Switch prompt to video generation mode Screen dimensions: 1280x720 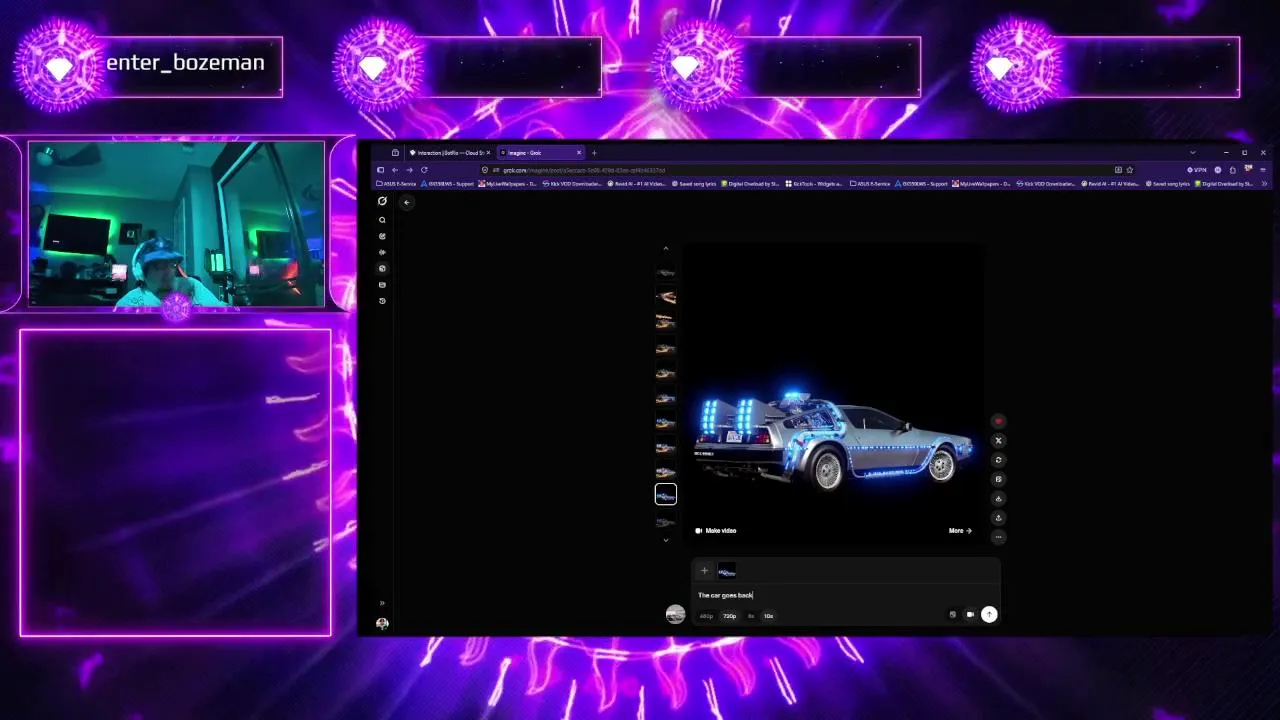[970, 615]
